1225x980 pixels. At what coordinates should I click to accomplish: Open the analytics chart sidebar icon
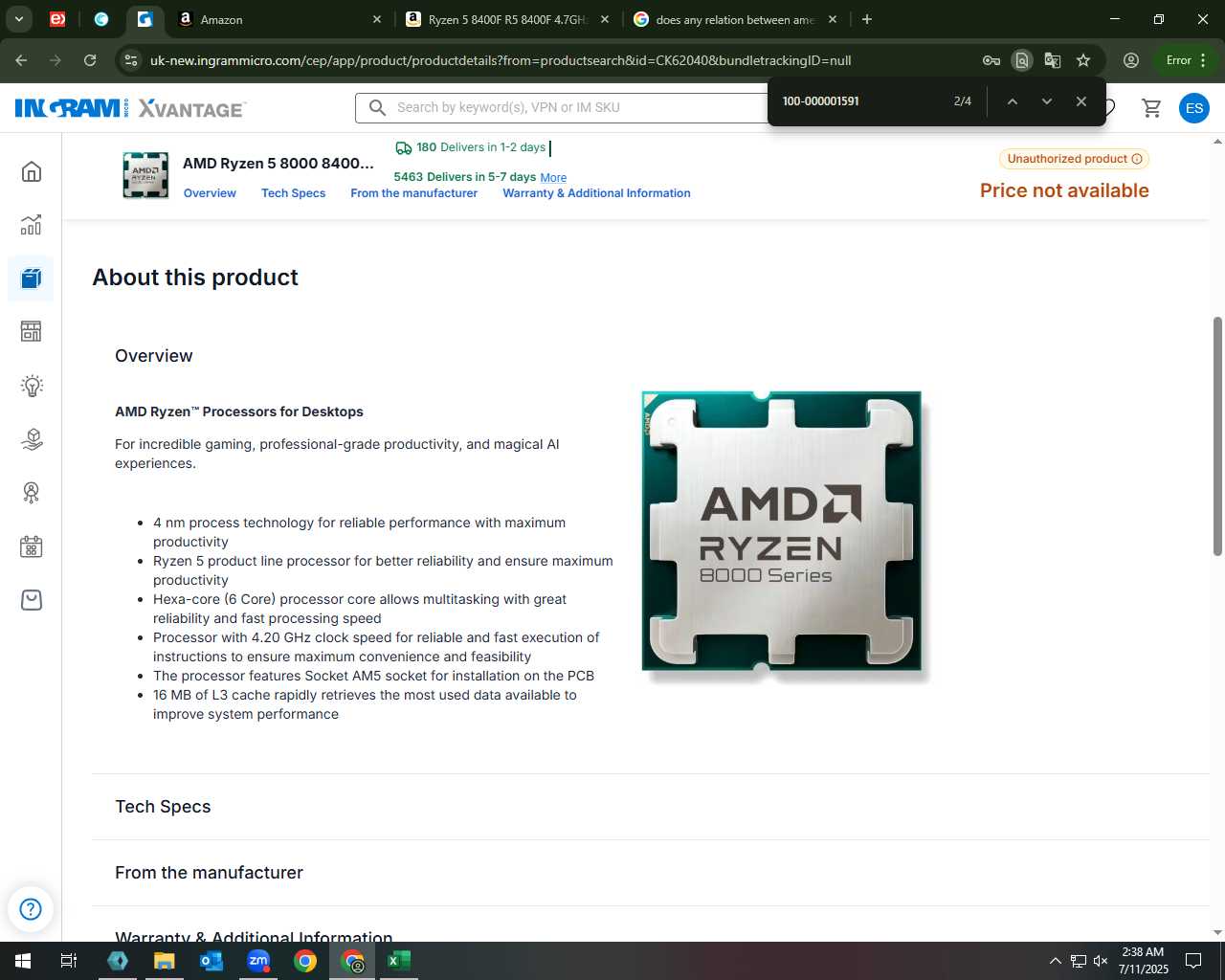[x=32, y=225]
